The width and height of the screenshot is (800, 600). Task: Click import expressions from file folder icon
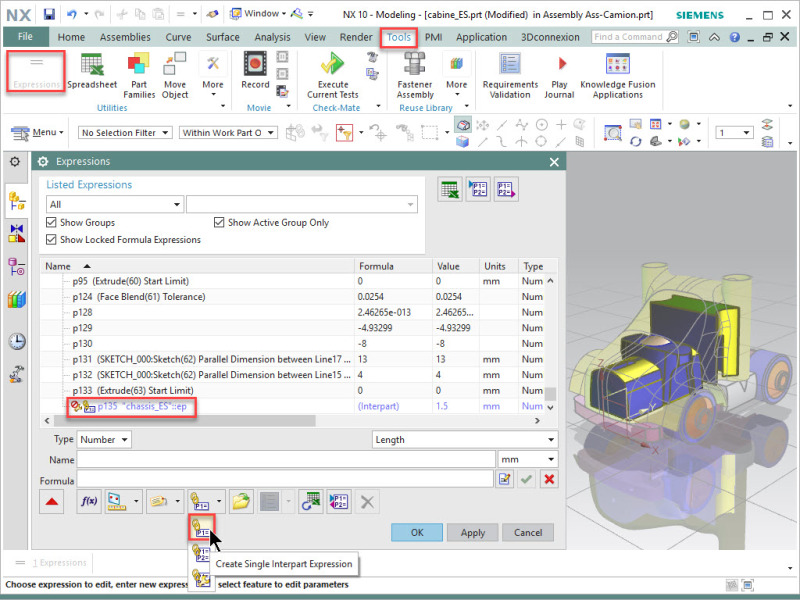click(241, 502)
